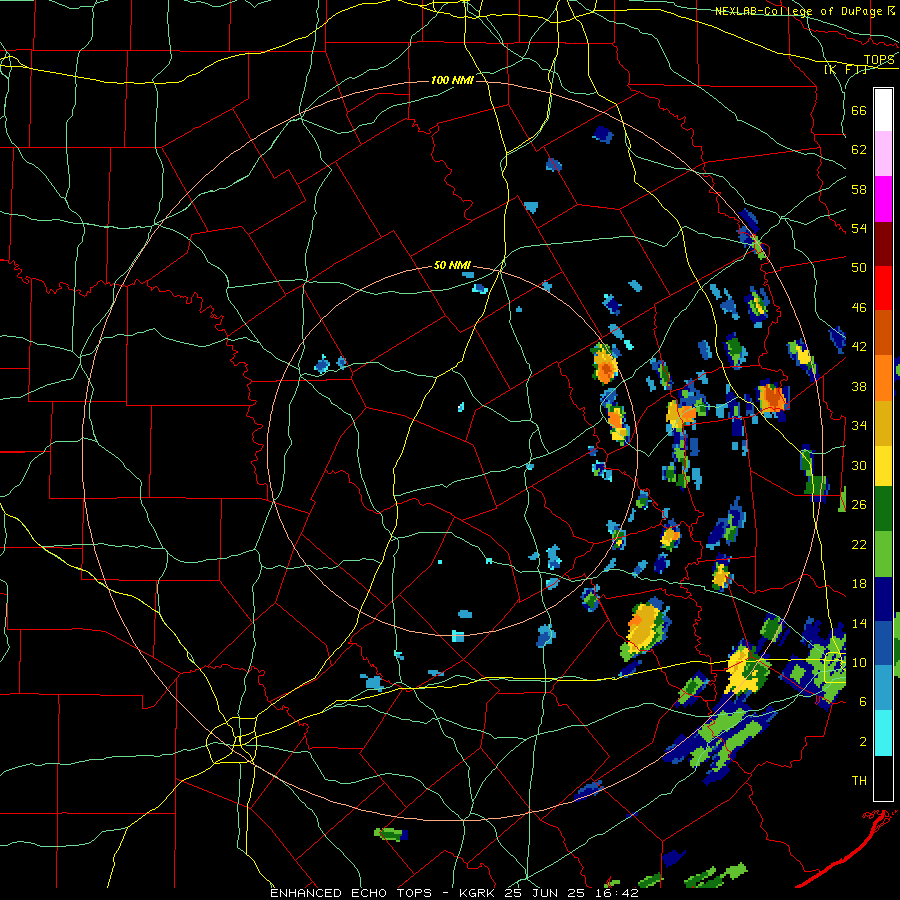Click the "NEXLAB-College of DuPage" credit text
900x900 pixels.
pos(799,11)
